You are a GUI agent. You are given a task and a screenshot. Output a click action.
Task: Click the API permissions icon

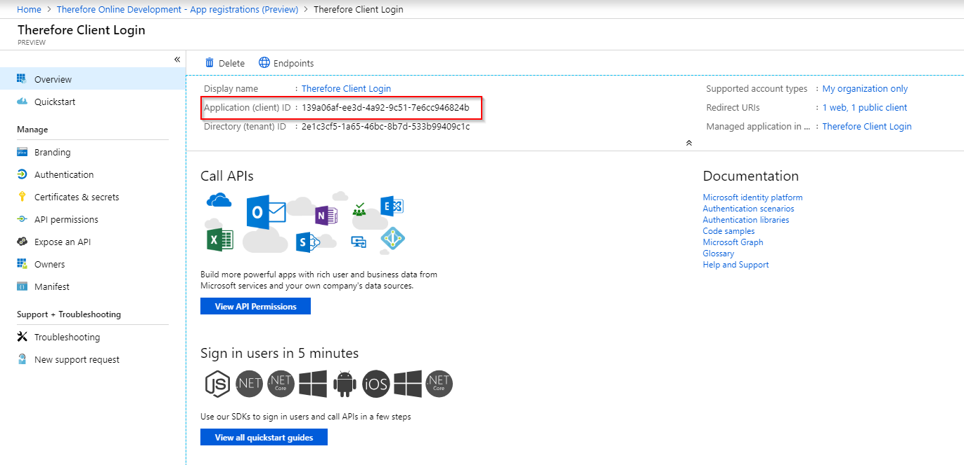pos(22,220)
